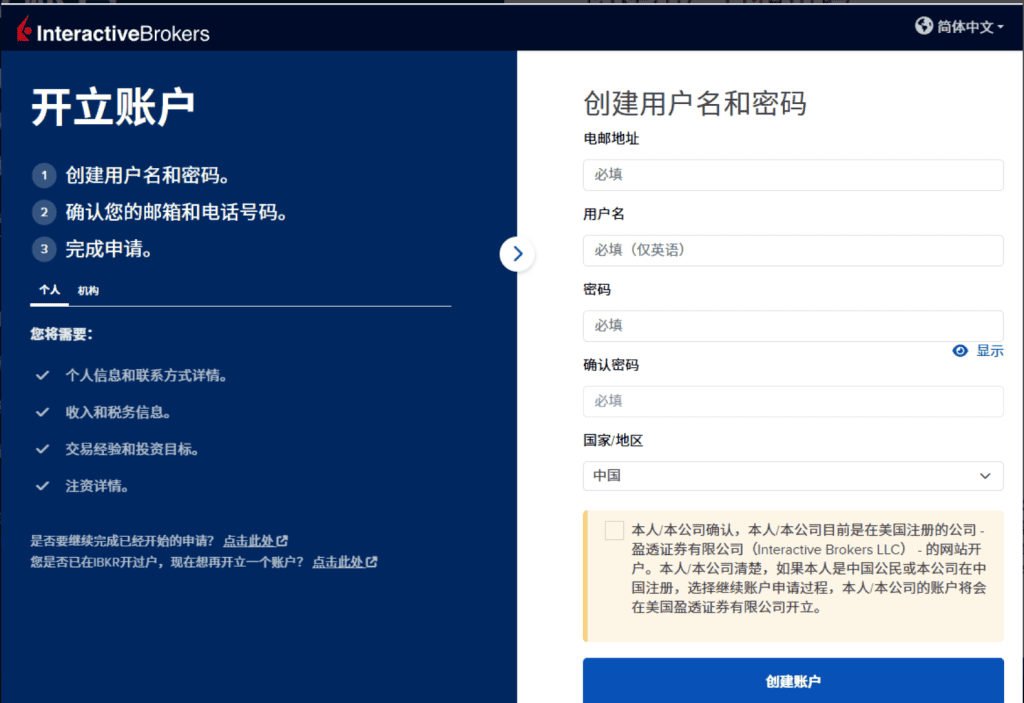1024x703 pixels.
Task: Click step 3 number circle icon
Action: tap(44, 249)
